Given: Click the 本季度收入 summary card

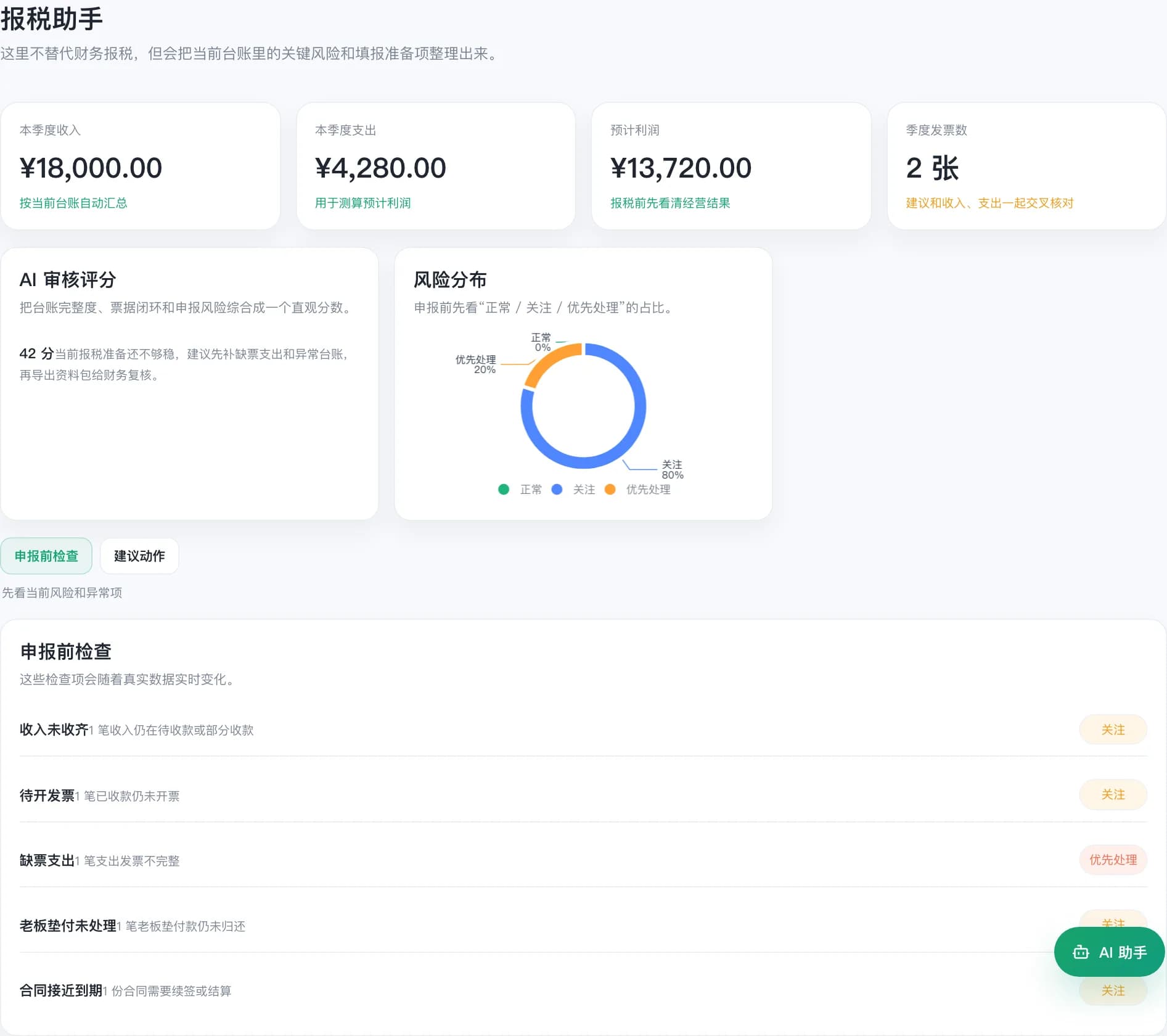Looking at the screenshot, I should point(141,166).
